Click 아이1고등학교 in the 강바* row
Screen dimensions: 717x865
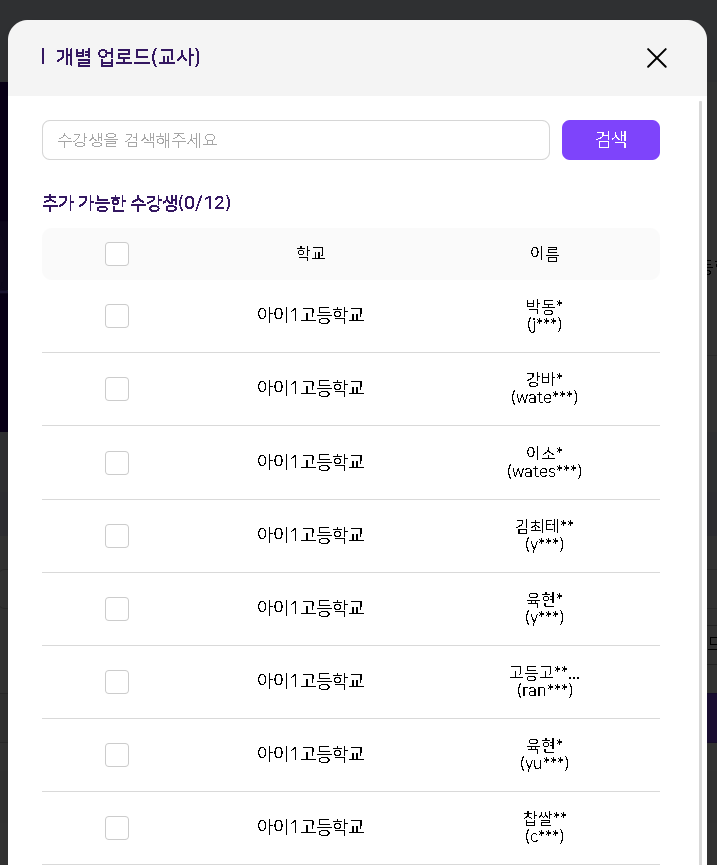pyautogui.click(x=311, y=388)
